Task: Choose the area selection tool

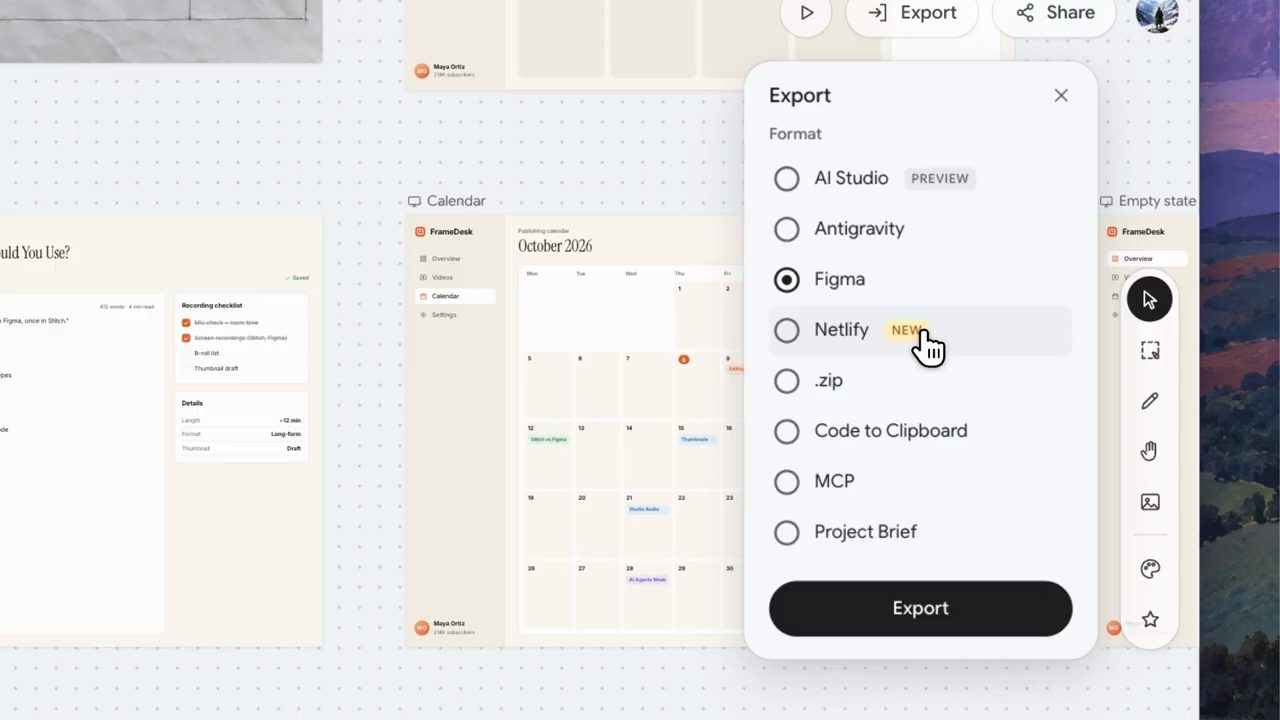Action: (x=1150, y=351)
